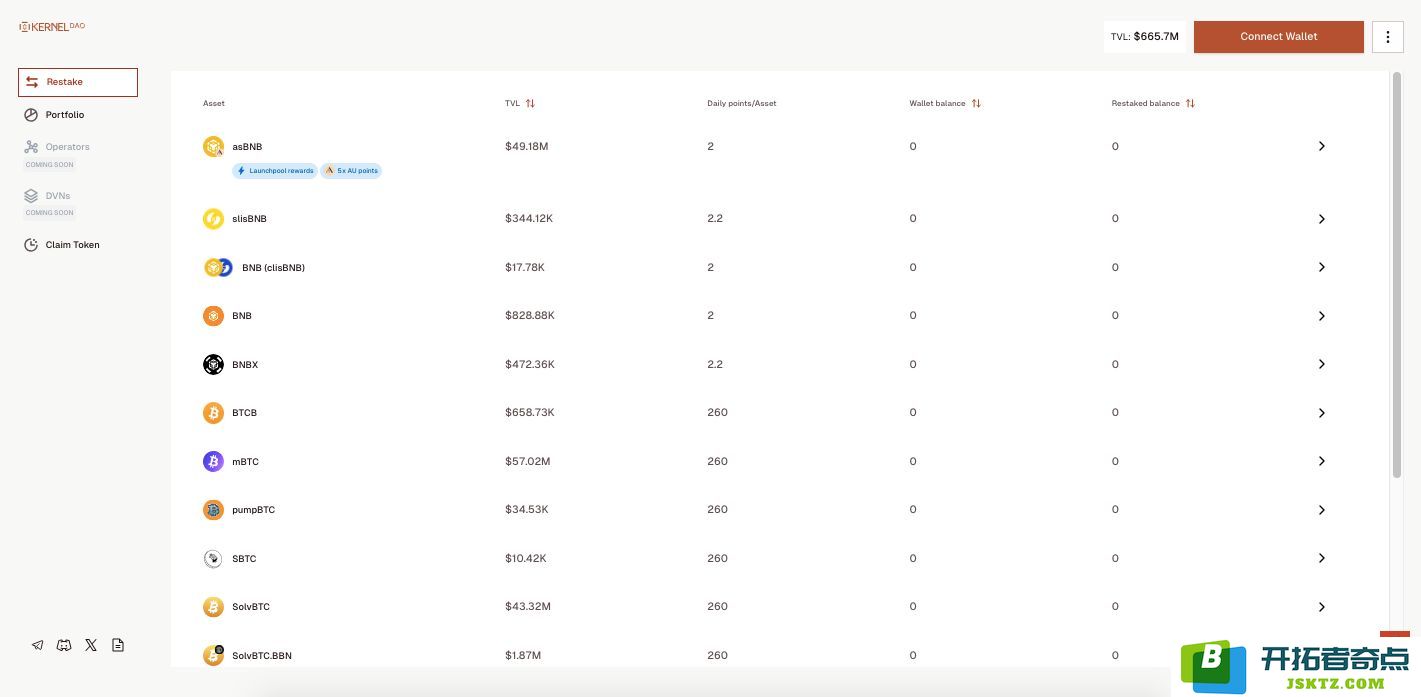The height and width of the screenshot is (697, 1421).
Task: Click the Asset column header
Action: coord(214,104)
